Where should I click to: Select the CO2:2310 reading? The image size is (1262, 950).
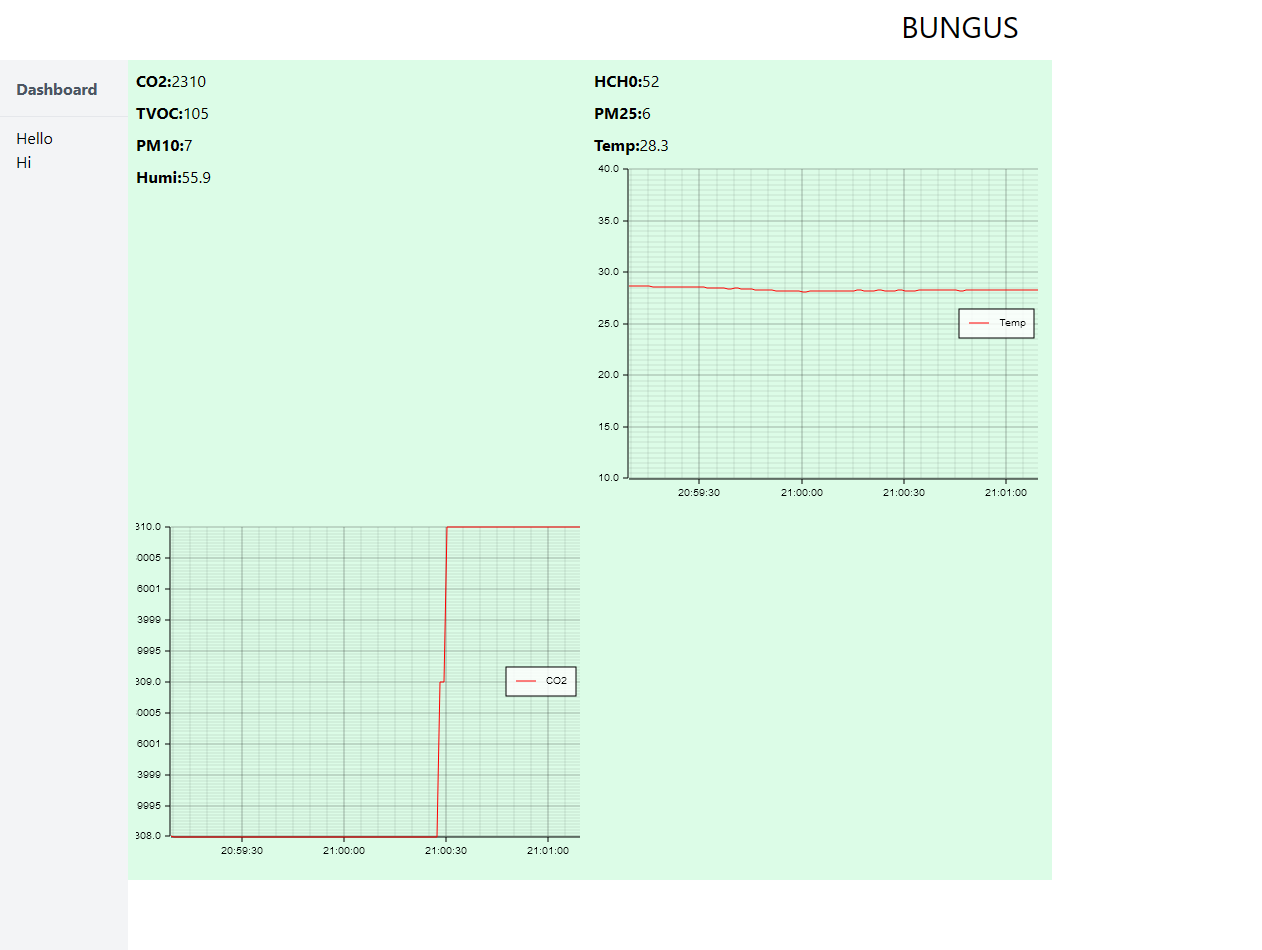pyautogui.click(x=170, y=82)
